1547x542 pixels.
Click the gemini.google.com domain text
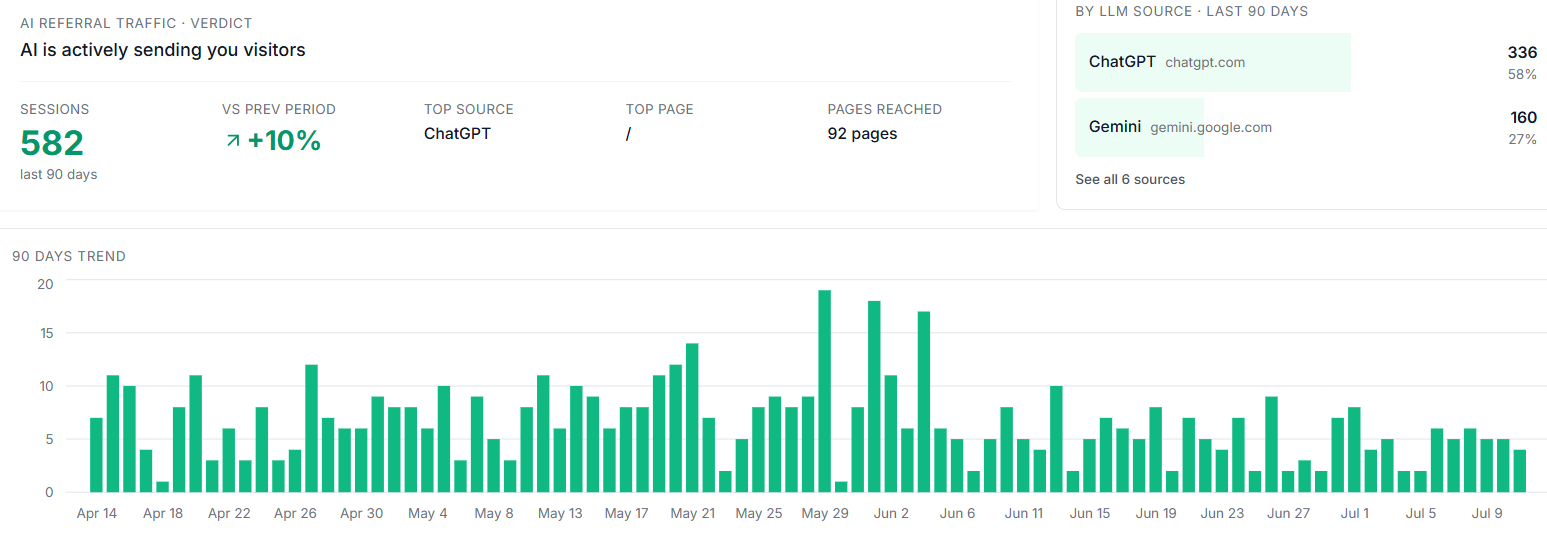[1211, 127]
